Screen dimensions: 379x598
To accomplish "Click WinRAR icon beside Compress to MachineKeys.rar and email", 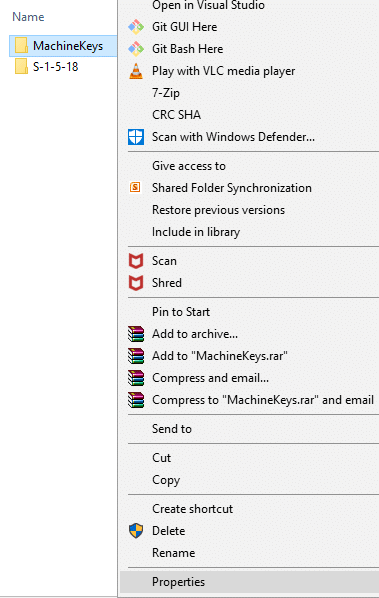I will 136,400.
